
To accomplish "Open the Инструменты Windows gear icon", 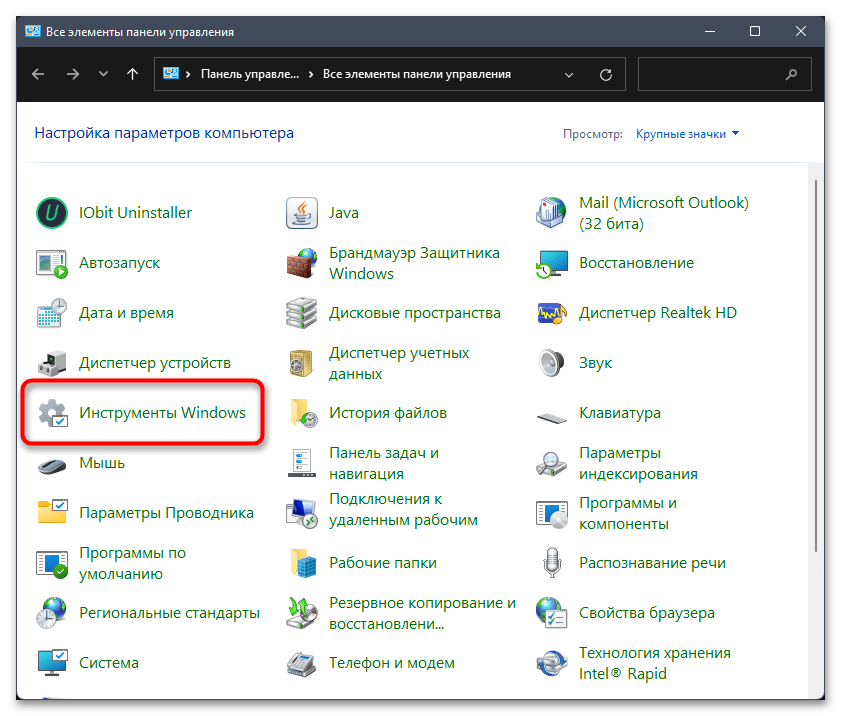I will tap(52, 413).
